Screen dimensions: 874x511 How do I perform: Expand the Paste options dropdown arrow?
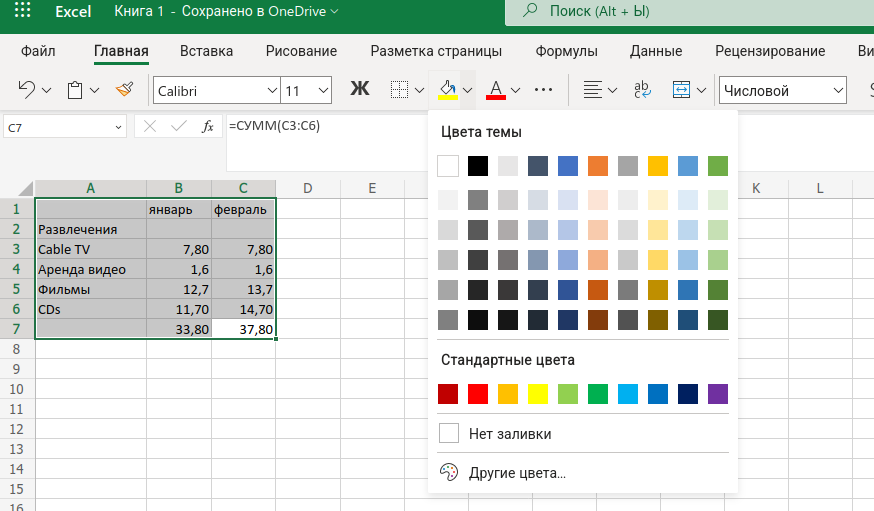click(x=94, y=90)
